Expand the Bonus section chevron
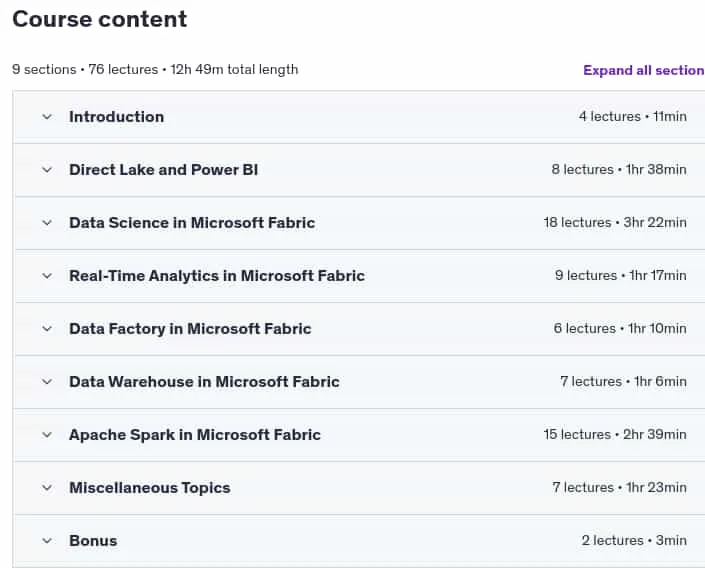This screenshot has width=705, height=568. [x=47, y=541]
